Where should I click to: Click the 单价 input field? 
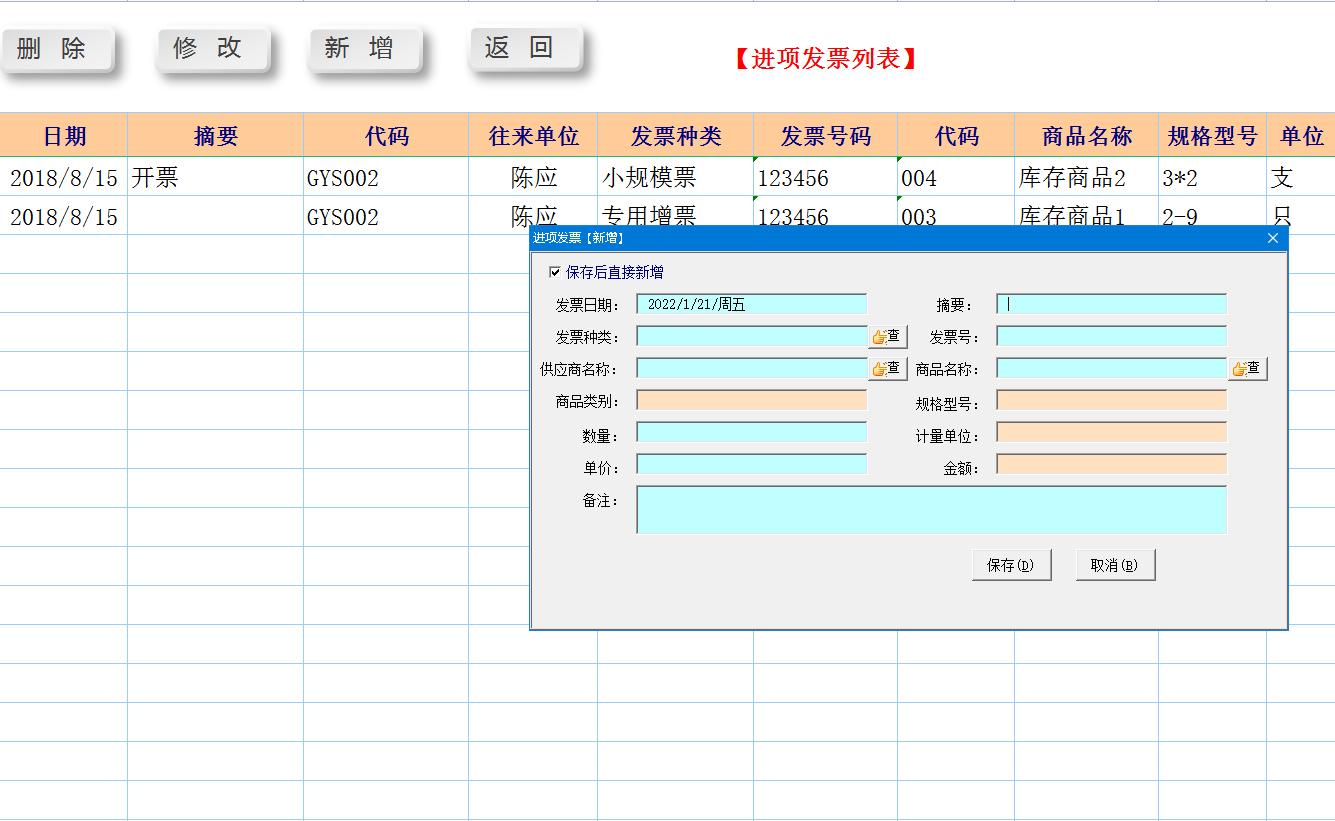click(x=751, y=464)
